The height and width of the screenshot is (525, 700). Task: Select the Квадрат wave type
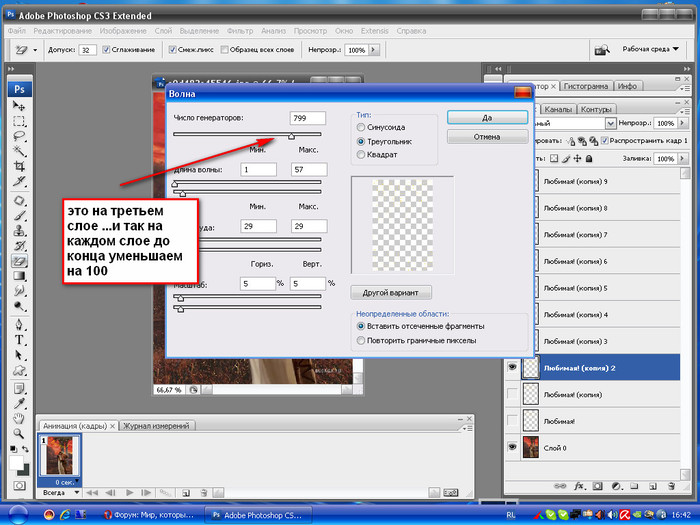tap(361, 155)
